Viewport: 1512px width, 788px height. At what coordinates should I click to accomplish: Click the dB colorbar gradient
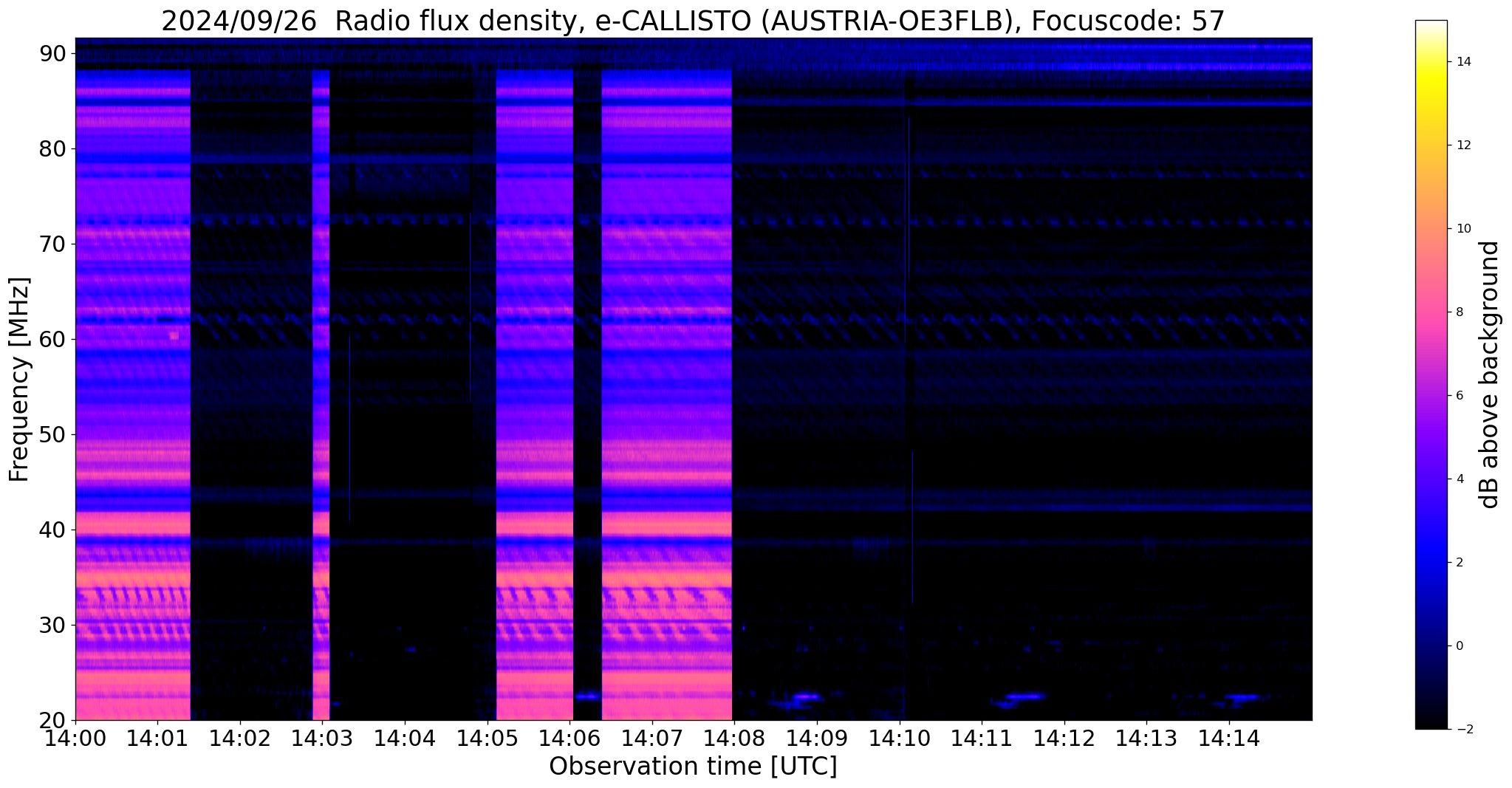coord(1431,374)
